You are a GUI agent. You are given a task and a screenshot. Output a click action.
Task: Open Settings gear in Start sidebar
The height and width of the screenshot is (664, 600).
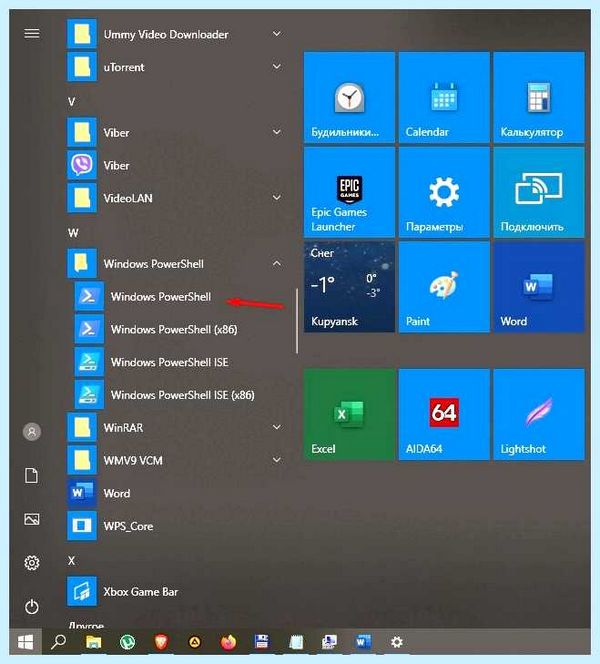(x=32, y=563)
